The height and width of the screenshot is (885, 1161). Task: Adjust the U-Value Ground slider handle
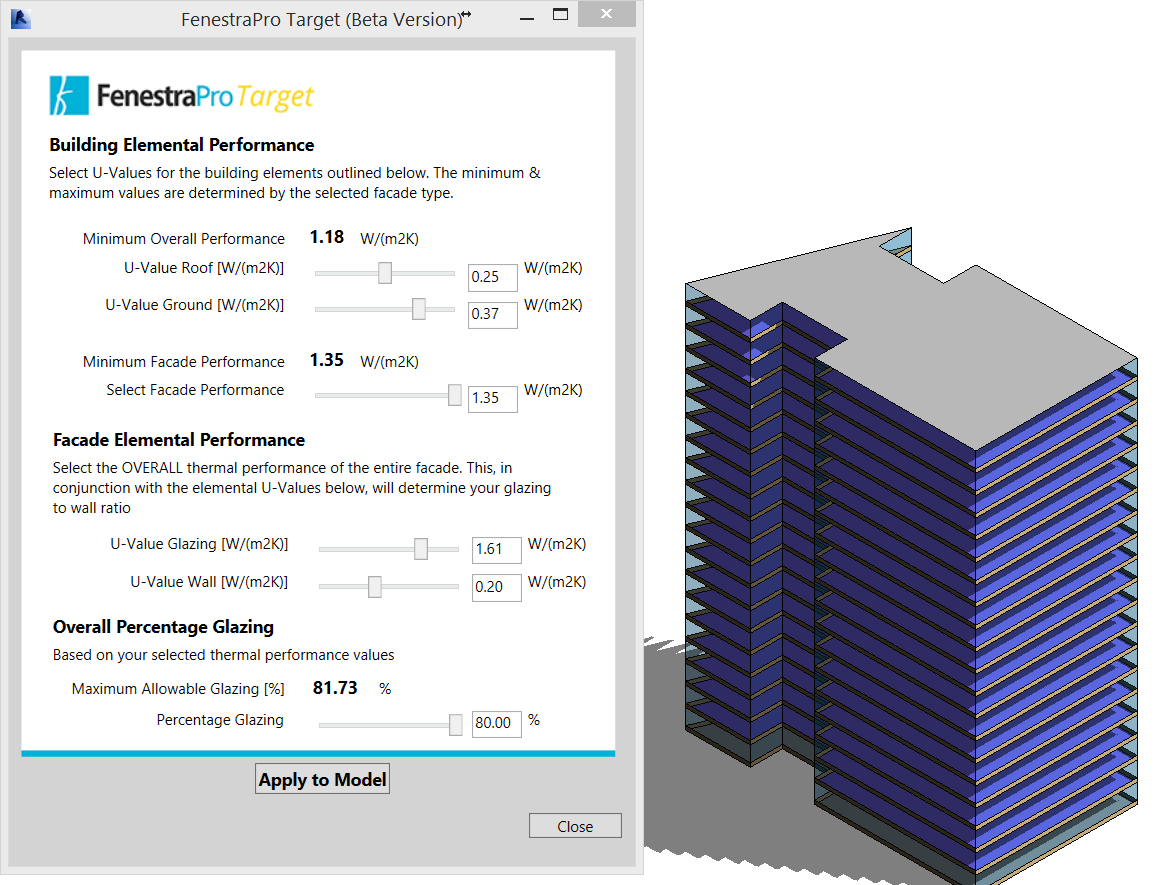[x=419, y=309]
